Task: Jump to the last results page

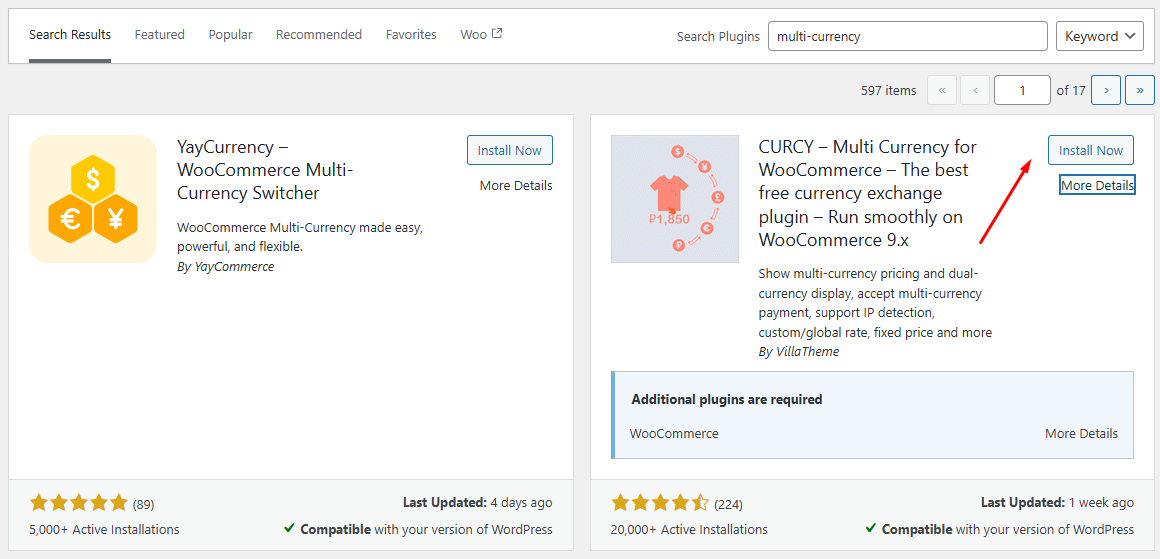Action: (1139, 90)
